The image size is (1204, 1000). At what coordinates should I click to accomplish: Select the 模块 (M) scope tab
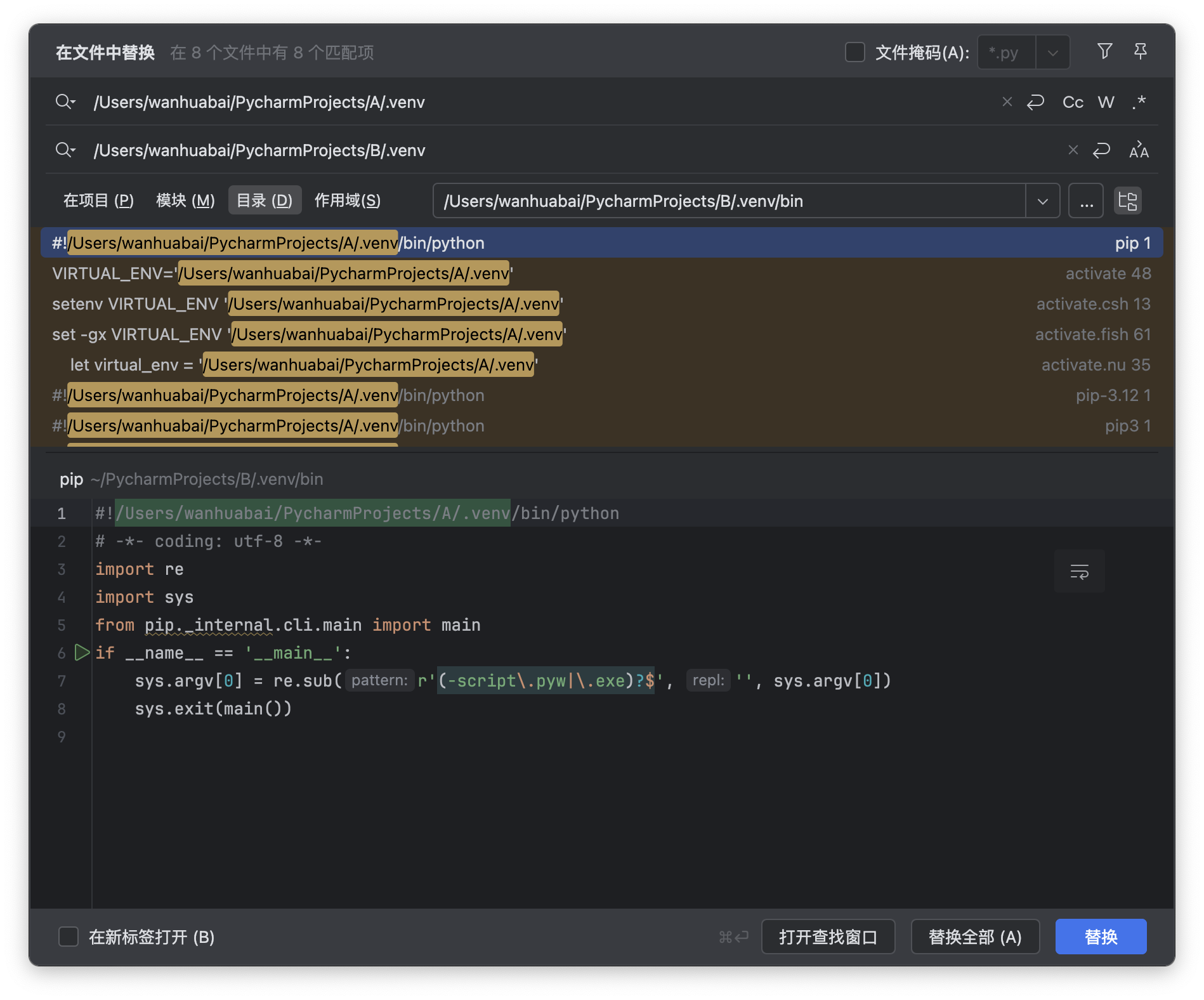[185, 201]
